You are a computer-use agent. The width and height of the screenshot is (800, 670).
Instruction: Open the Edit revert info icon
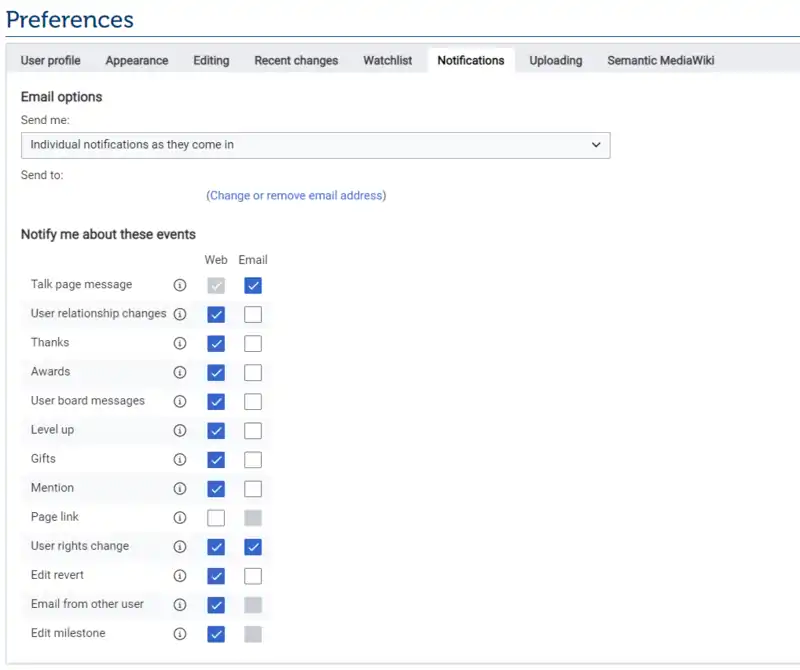180,576
